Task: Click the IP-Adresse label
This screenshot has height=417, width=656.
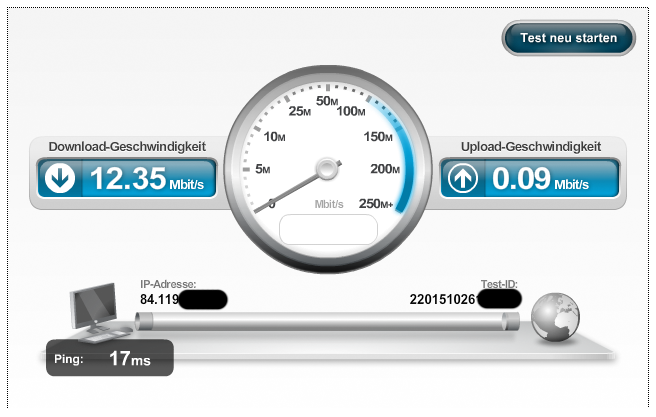Action: tap(168, 284)
